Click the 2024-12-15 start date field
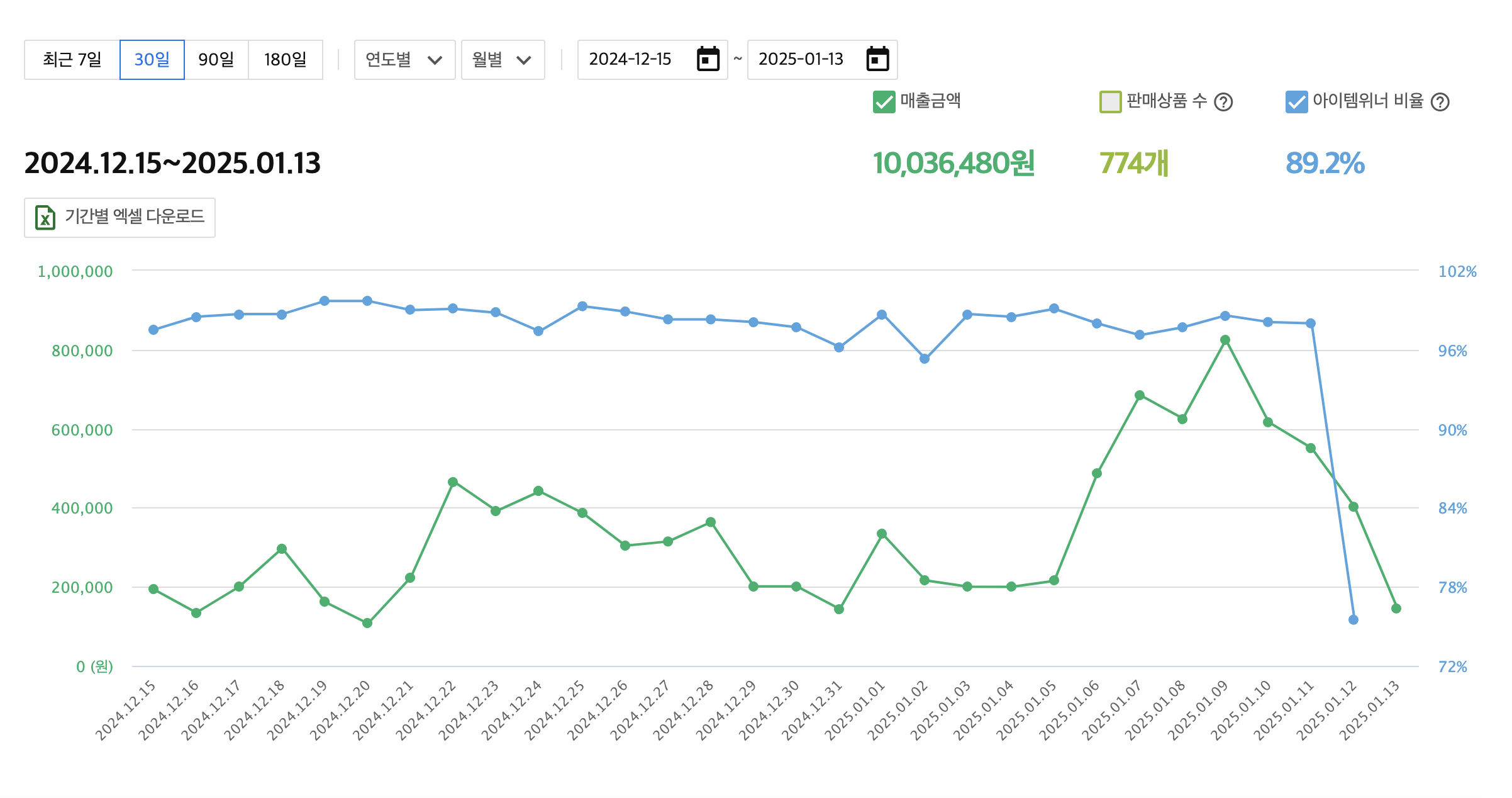The image size is (1512, 798). tap(630, 60)
